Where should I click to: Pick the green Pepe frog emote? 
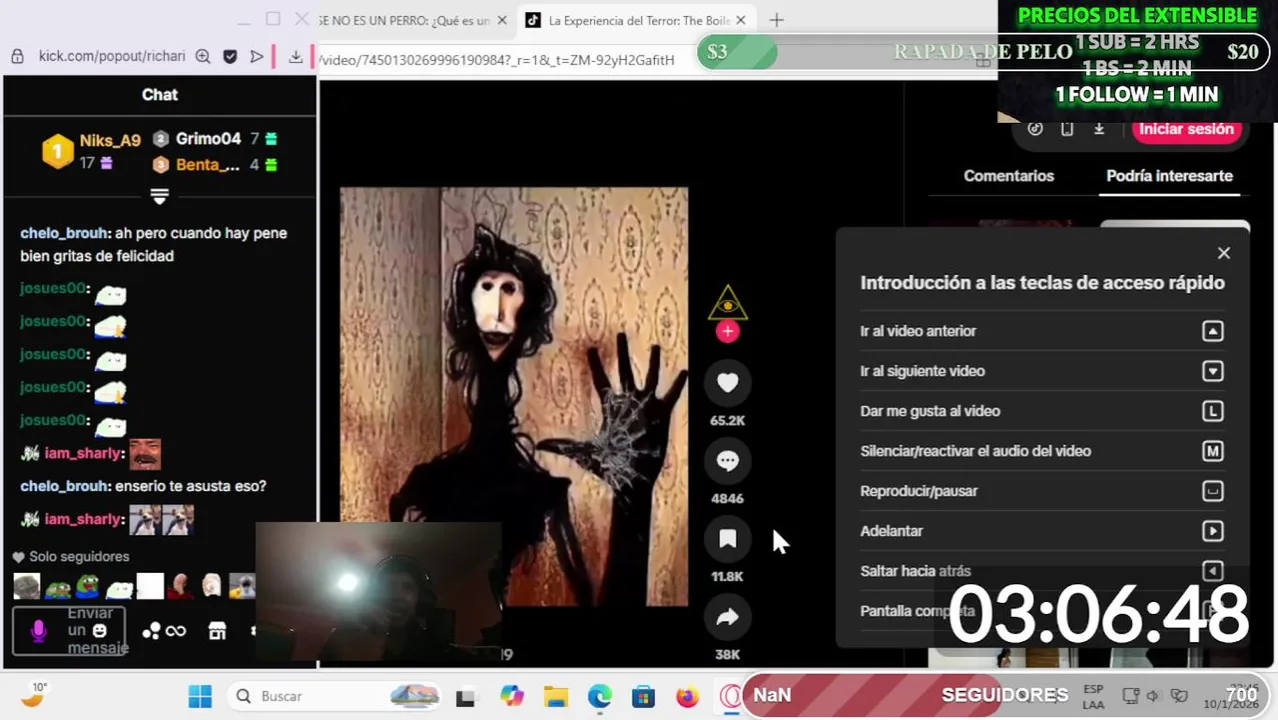88,586
